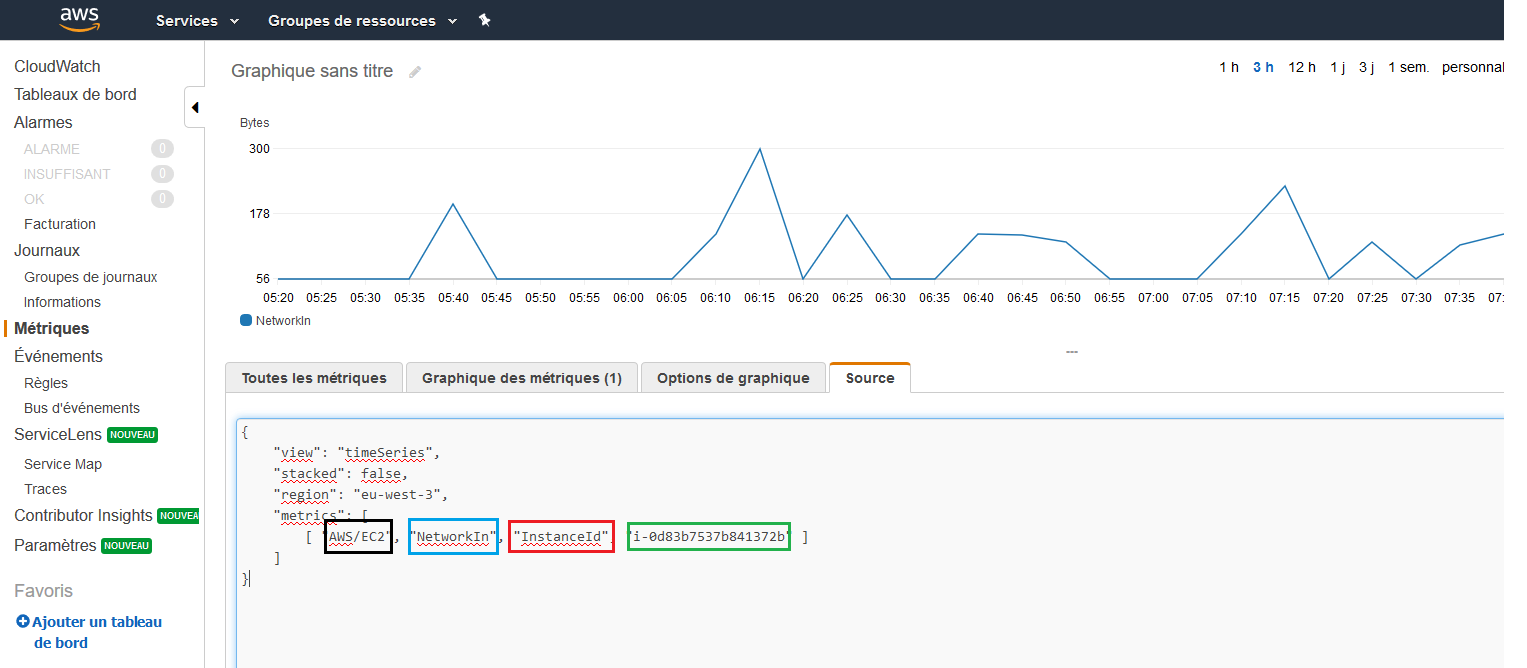Select the Source tab
Image resolution: width=1527 pixels, height=668 pixels.
(870, 378)
